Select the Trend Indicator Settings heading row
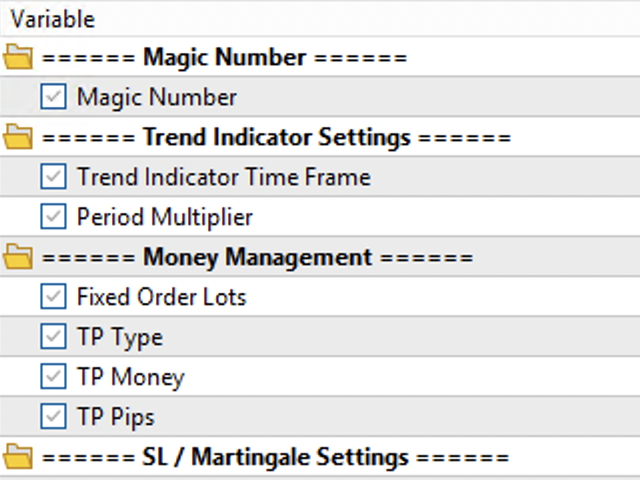Screen dimensions: 640x480 [320, 137]
